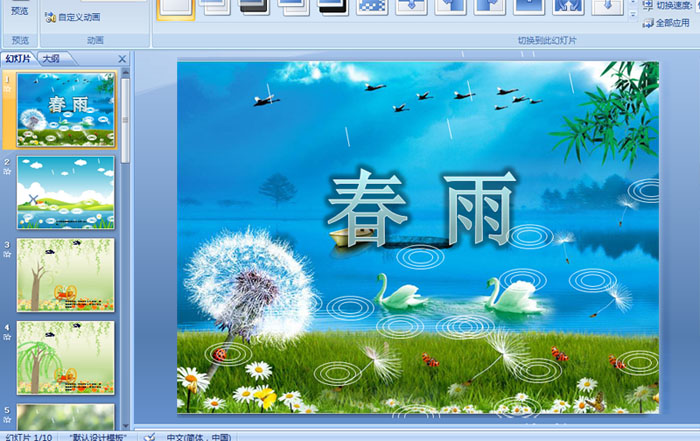Choose the circular double-arrow transition icon
This screenshot has width=700, height=441.
click(x=568, y=8)
